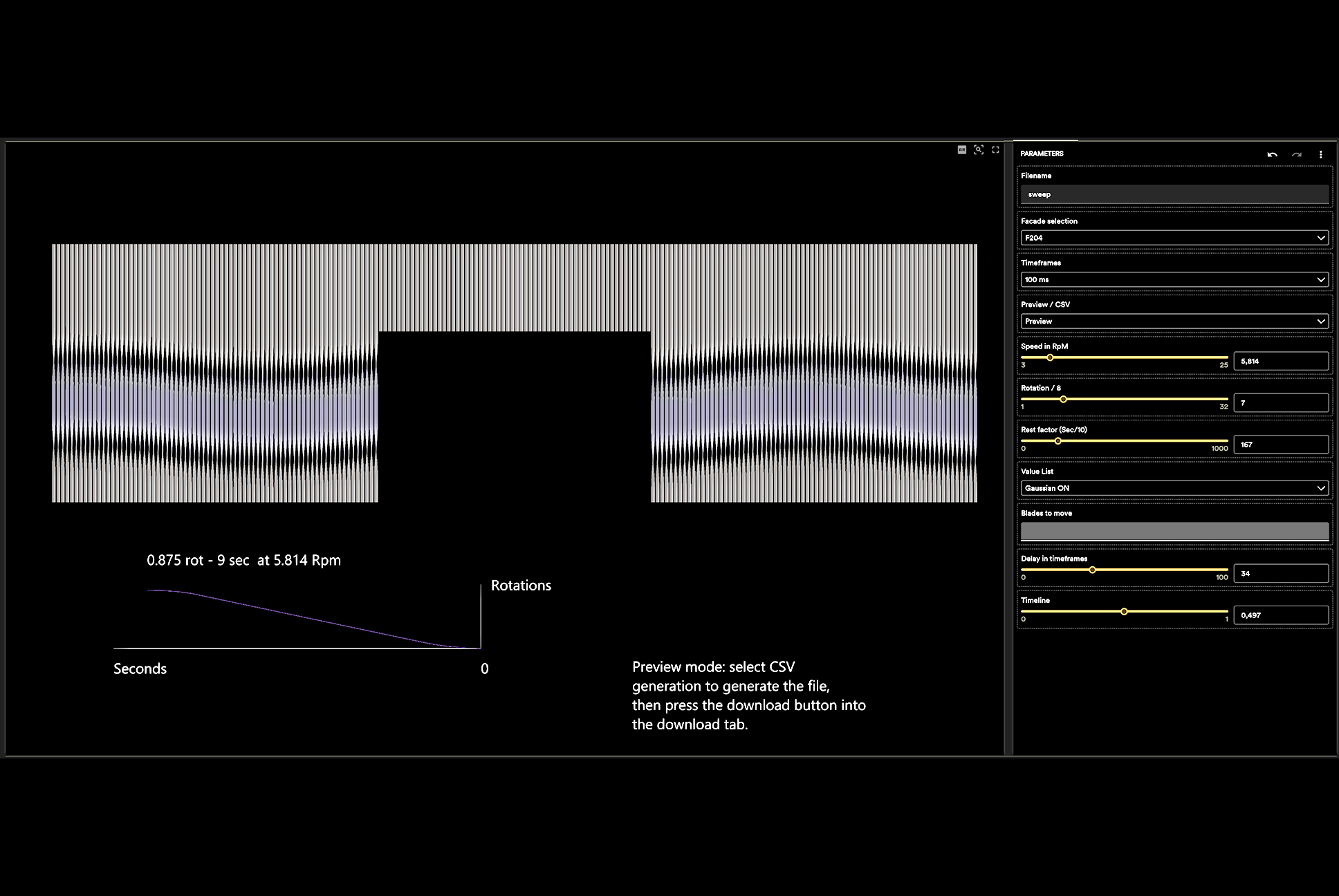Click the Rotation / 8 slider handle
Image resolution: width=1339 pixels, height=896 pixels.
click(1063, 400)
